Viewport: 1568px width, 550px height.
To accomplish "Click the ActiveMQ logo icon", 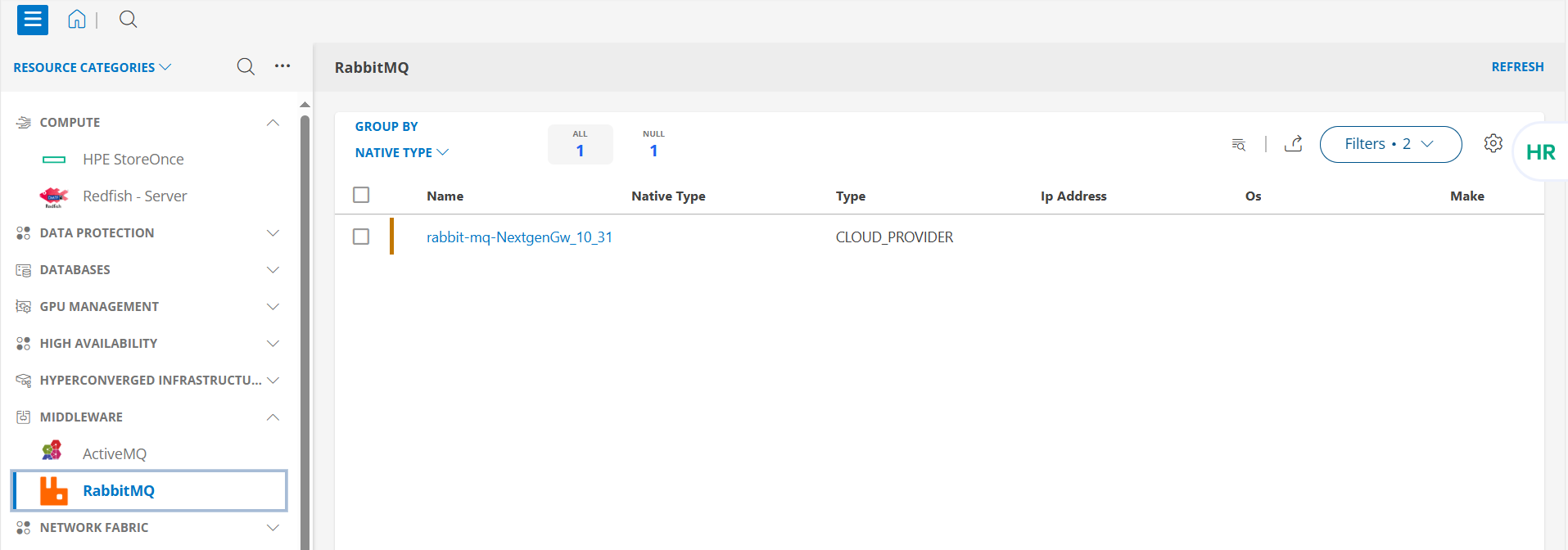I will 52,451.
